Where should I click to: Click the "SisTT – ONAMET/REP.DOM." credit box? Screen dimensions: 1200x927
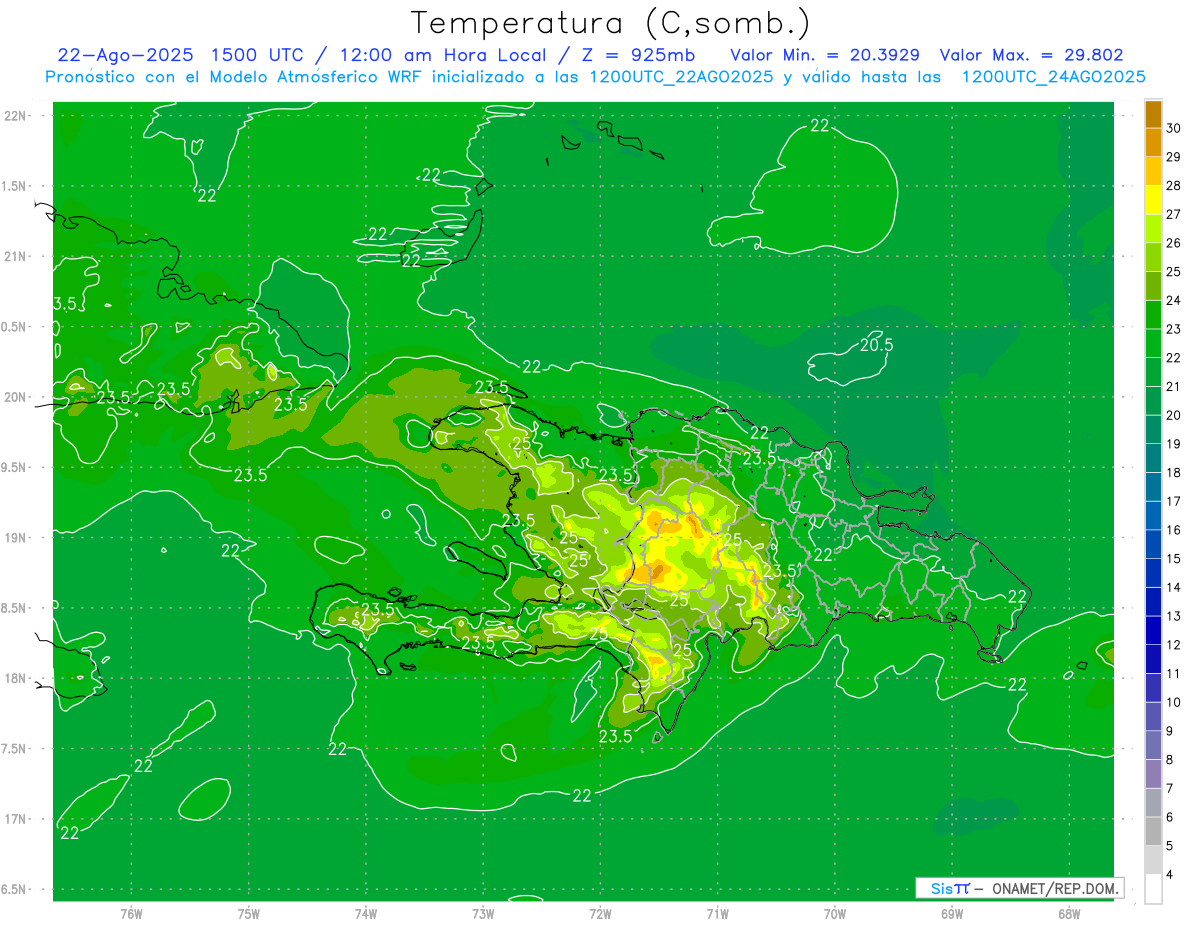click(x=1019, y=888)
